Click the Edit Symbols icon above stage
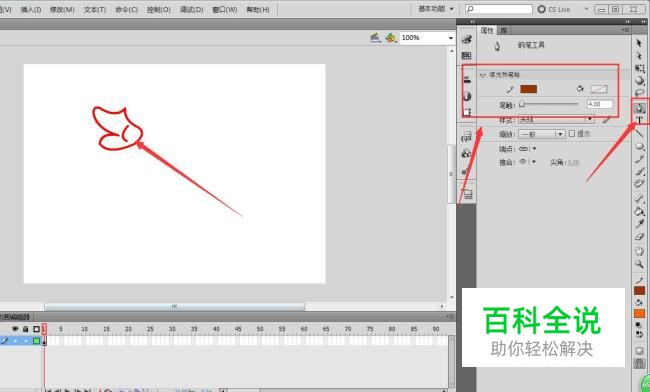Screen dimensions: 650x392 [x=390, y=38]
